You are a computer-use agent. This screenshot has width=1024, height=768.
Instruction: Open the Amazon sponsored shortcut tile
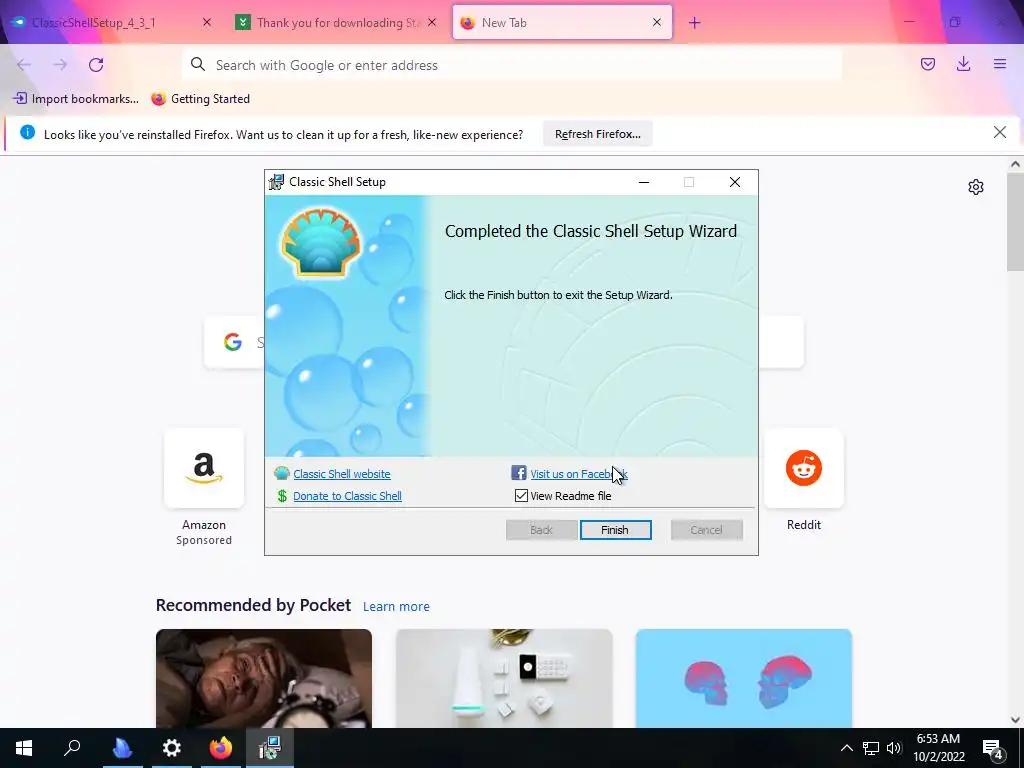204,468
